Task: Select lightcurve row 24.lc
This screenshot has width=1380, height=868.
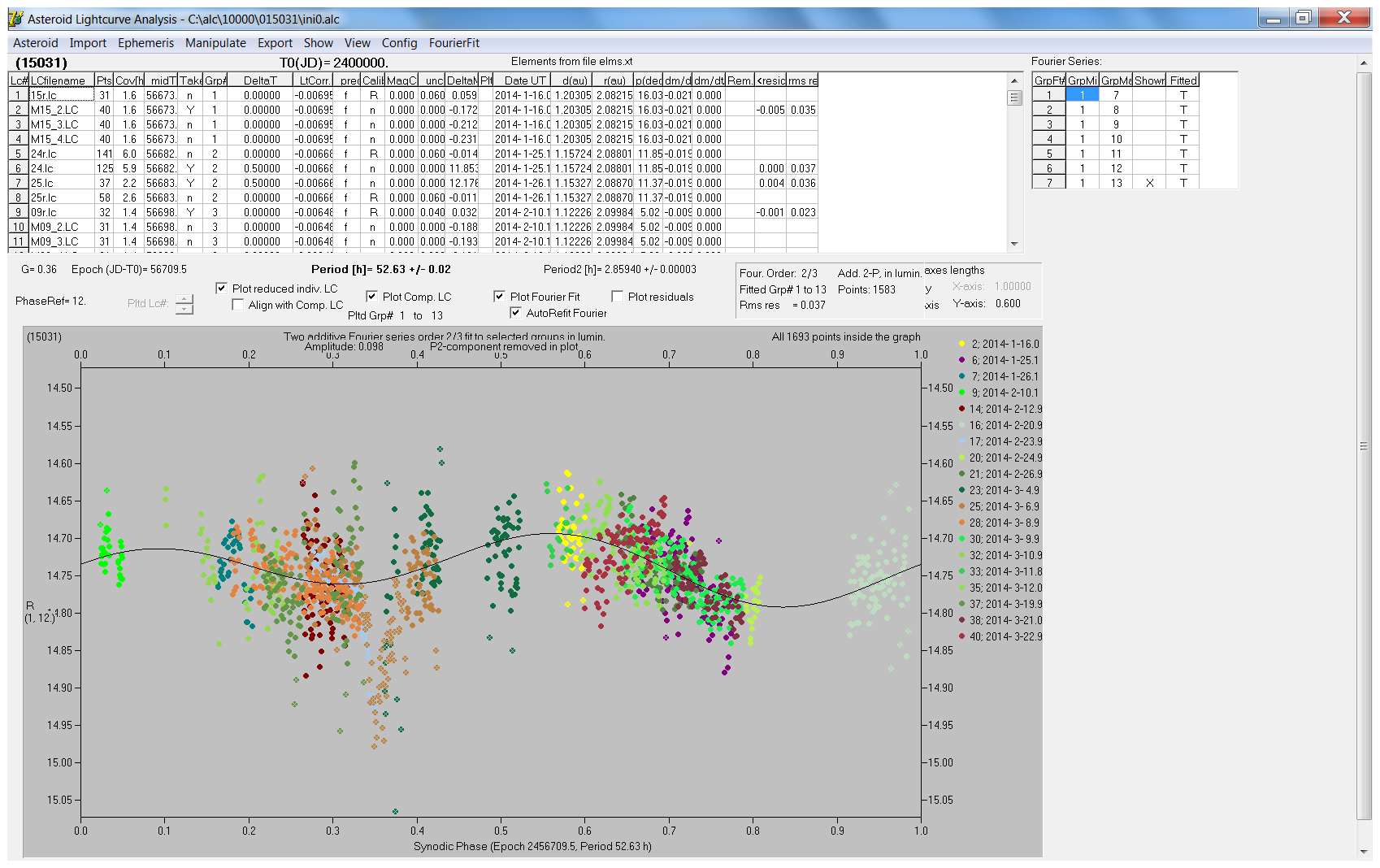Action: [413, 168]
